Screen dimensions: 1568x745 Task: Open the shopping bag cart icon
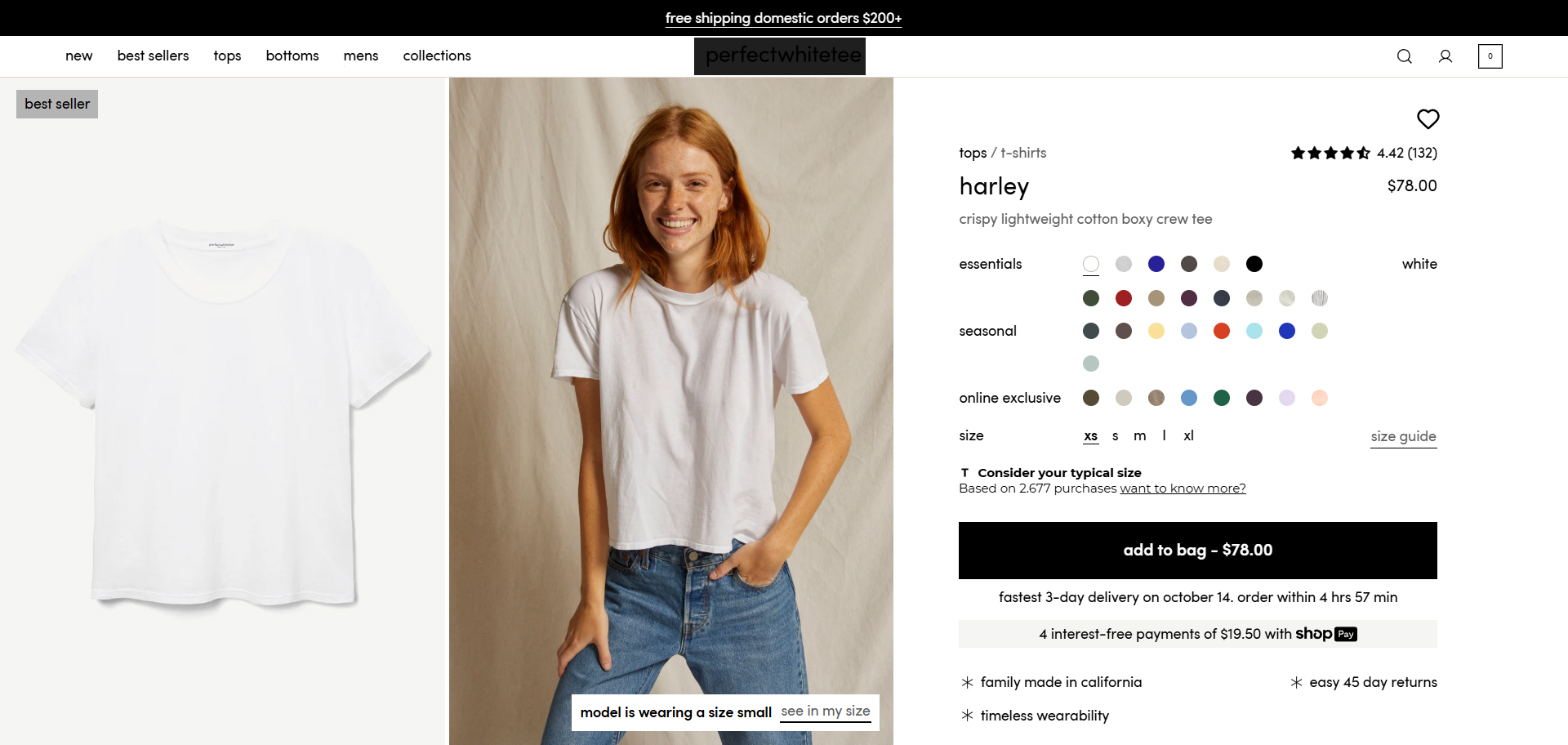[x=1490, y=56]
